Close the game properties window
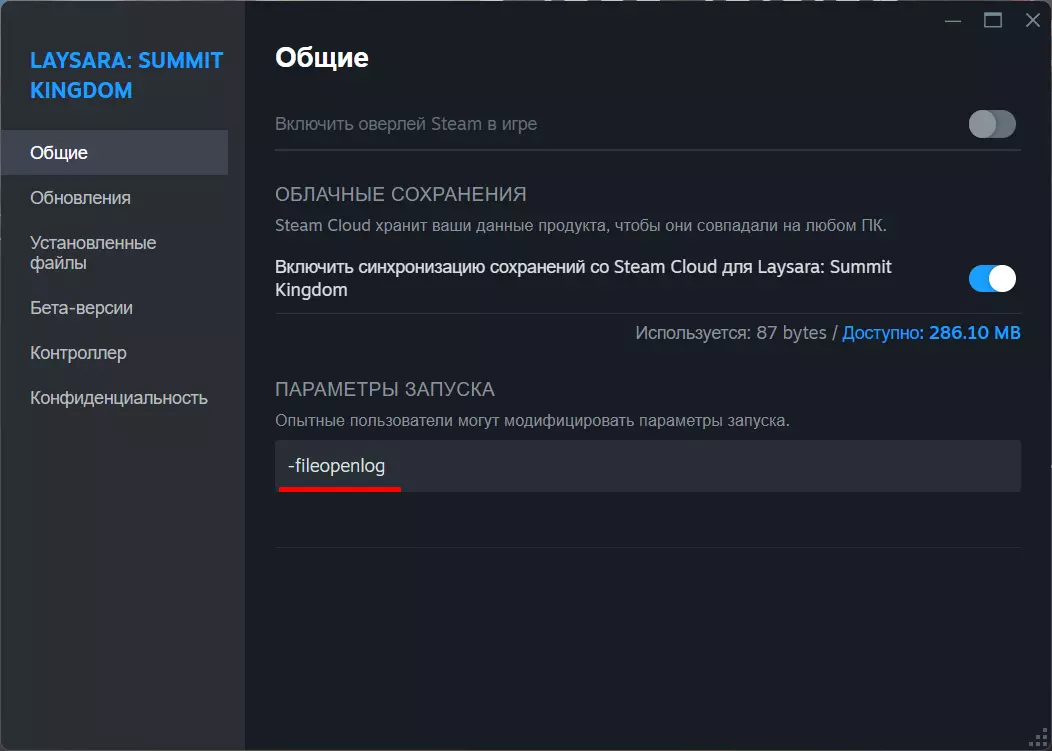The width and height of the screenshot is (1052, 751). click(x=1033, y=20)
